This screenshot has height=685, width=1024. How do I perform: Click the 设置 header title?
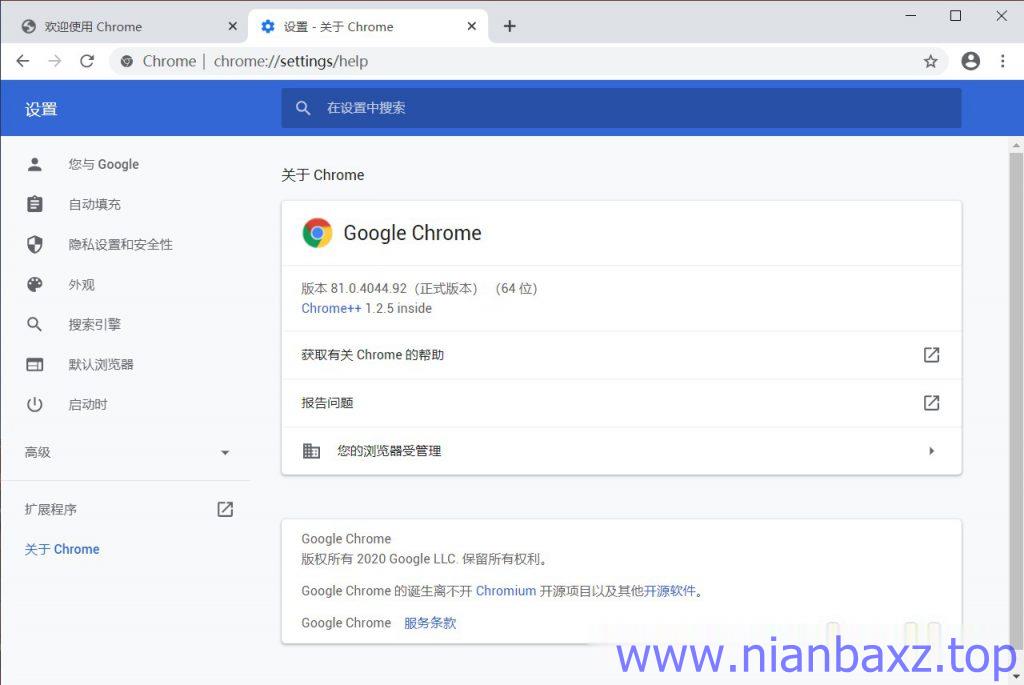pos(41,109)
